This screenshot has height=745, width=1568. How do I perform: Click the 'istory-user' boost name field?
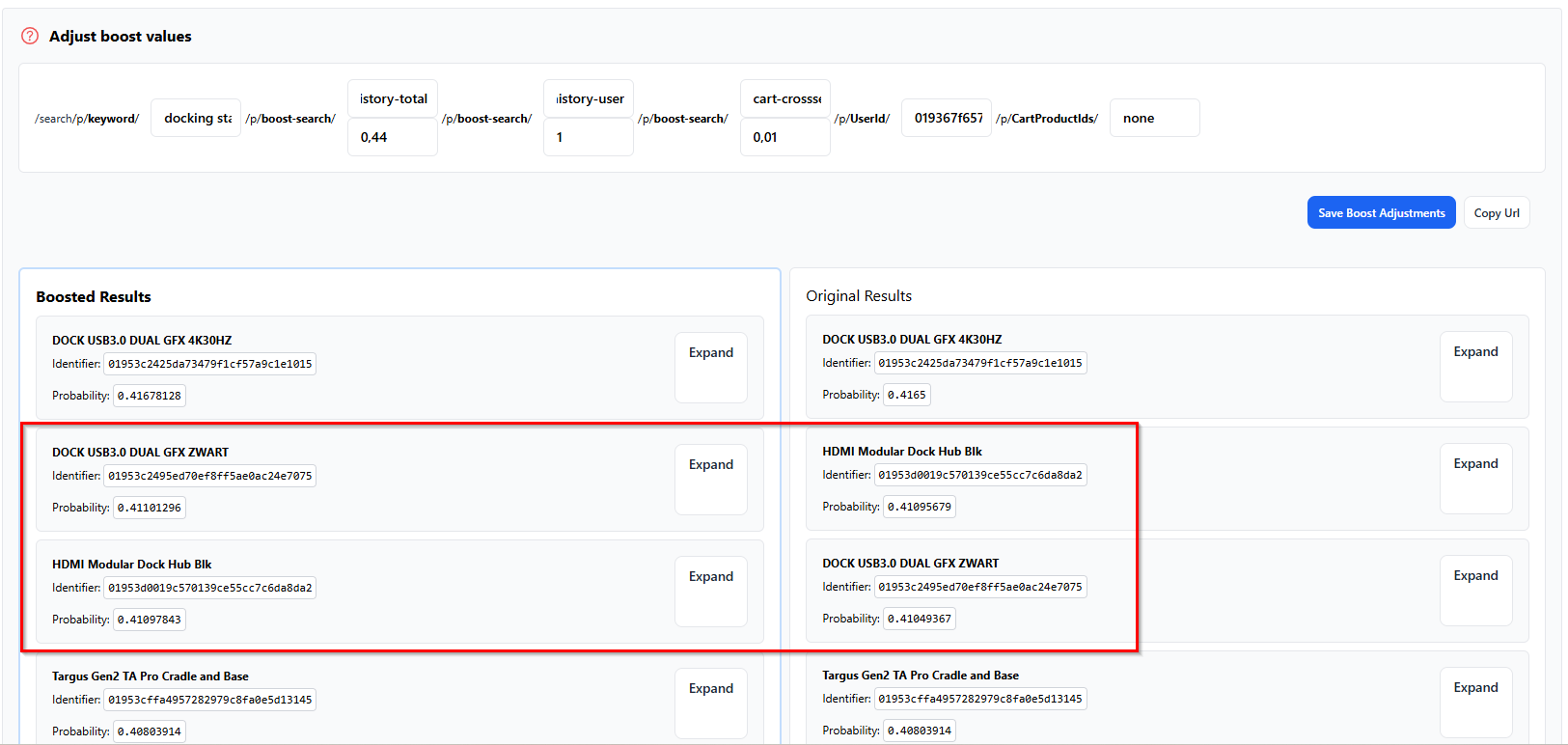(x=589, y=98)
